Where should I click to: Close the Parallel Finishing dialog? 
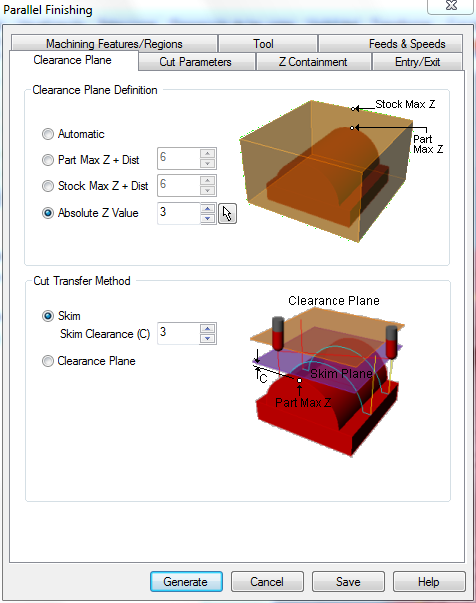click(451, 7)
